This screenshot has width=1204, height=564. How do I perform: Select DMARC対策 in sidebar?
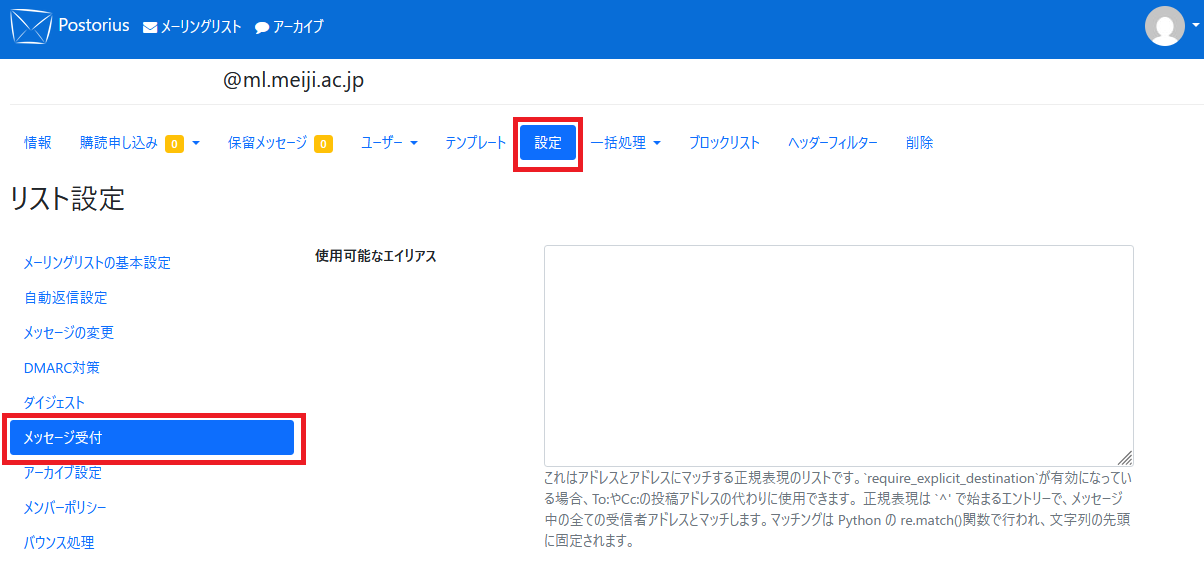pos(61,368)
